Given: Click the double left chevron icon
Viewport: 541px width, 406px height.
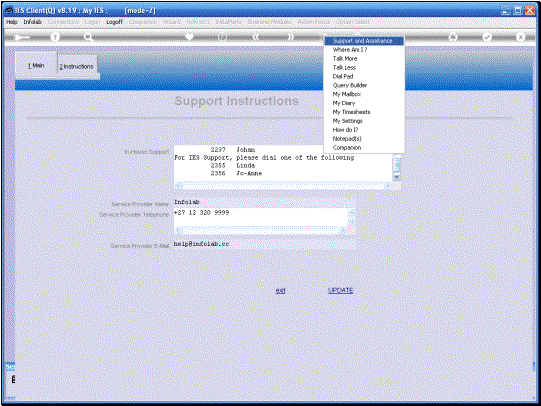Looking at the screenshot, I should (x=256, y=37).
